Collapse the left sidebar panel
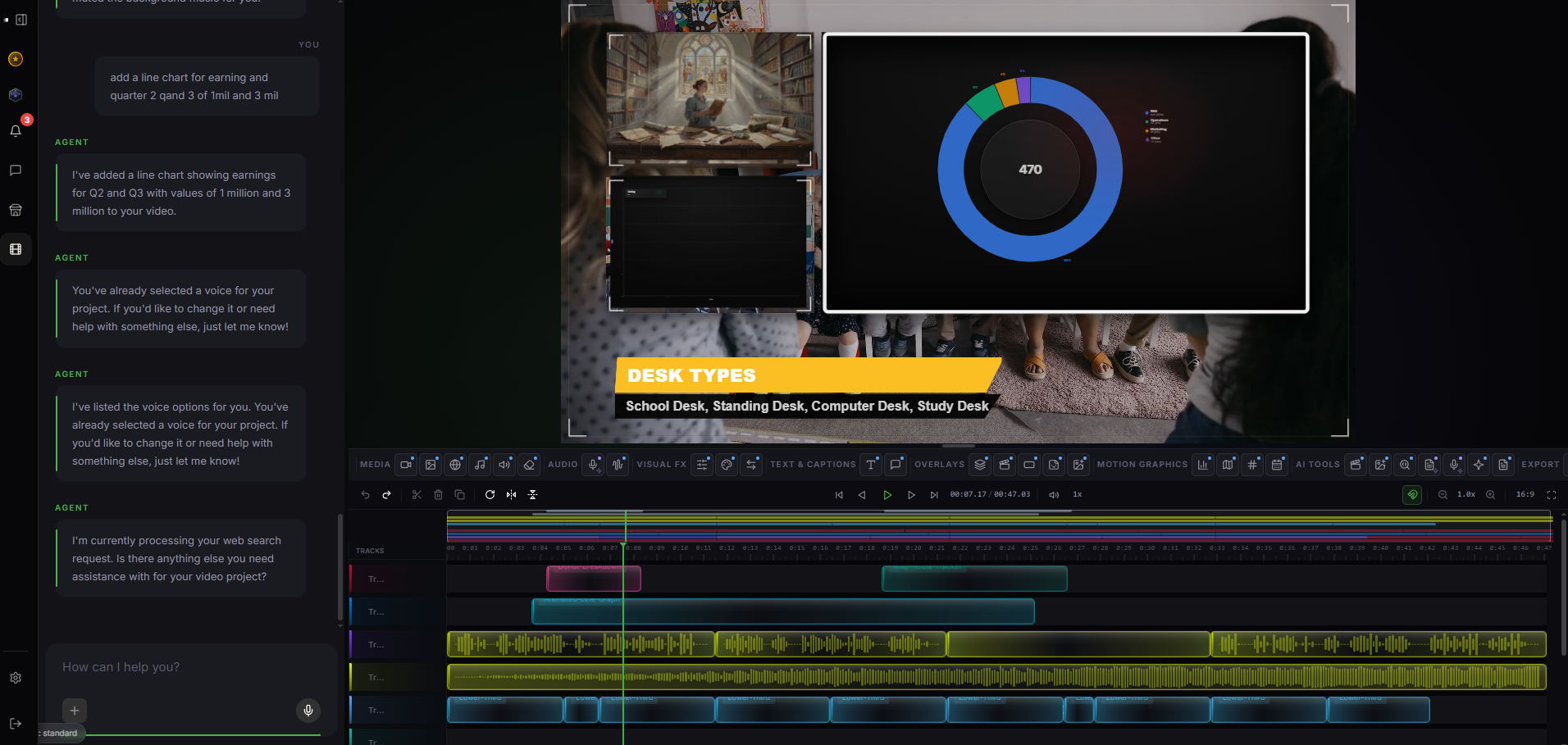 21,20
